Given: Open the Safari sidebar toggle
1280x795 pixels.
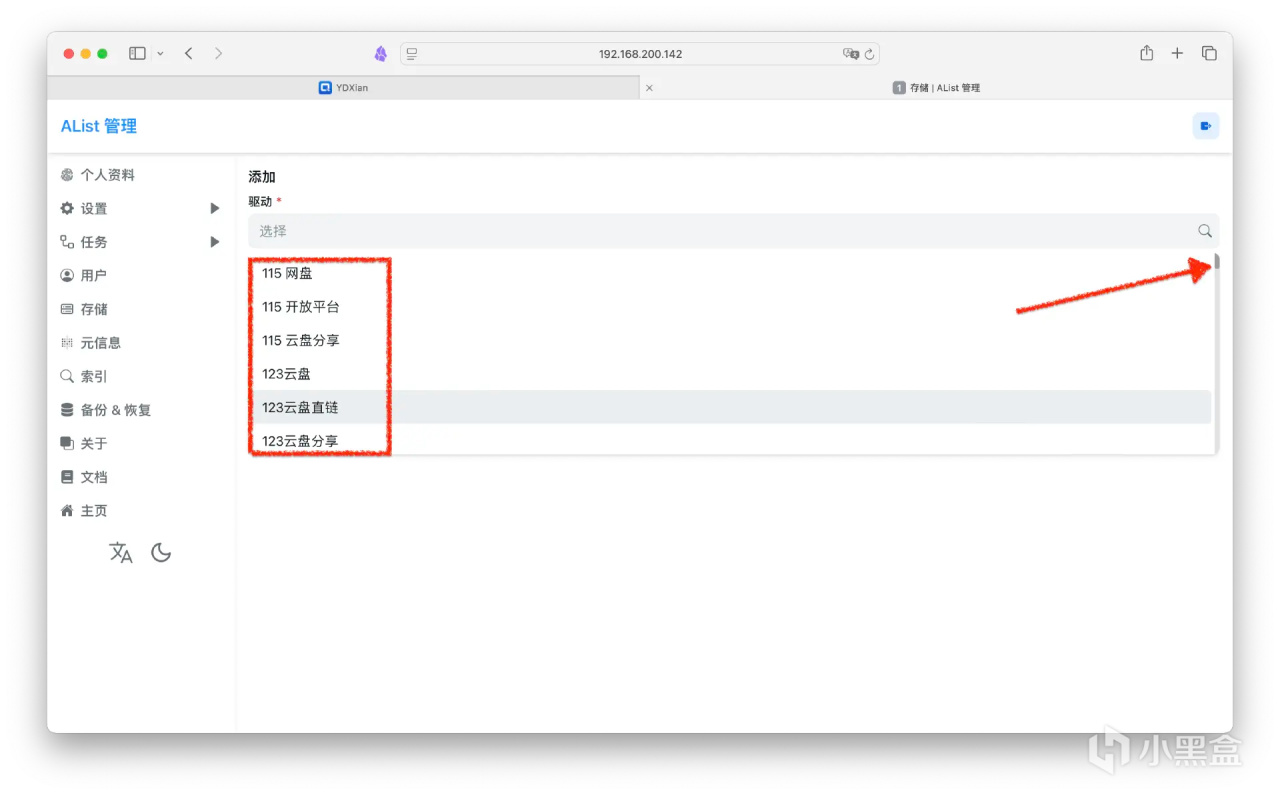Looking at the screenshot, I should pyautogui.click(x=138, y=53).
